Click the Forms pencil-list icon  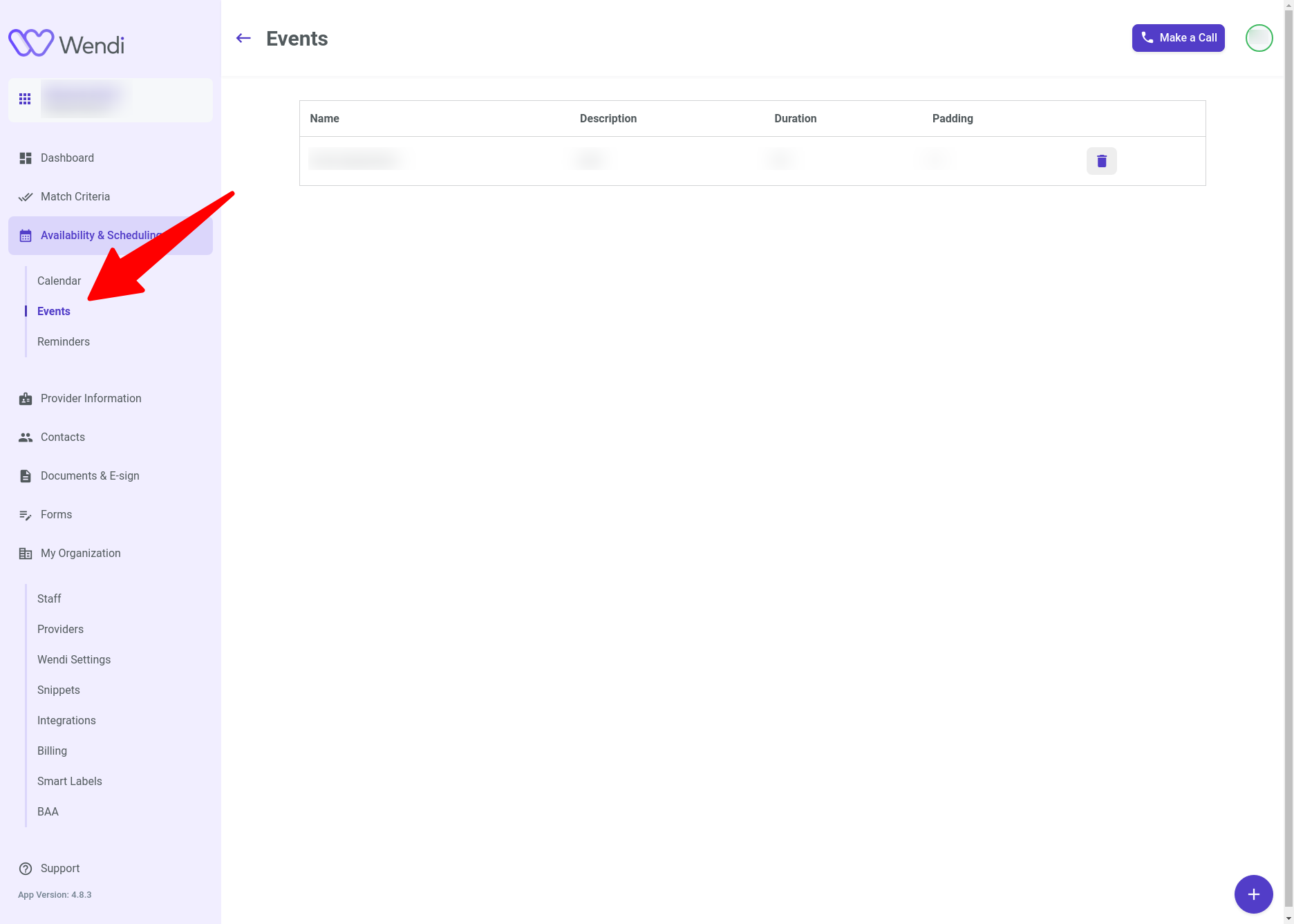click(26, 515)
